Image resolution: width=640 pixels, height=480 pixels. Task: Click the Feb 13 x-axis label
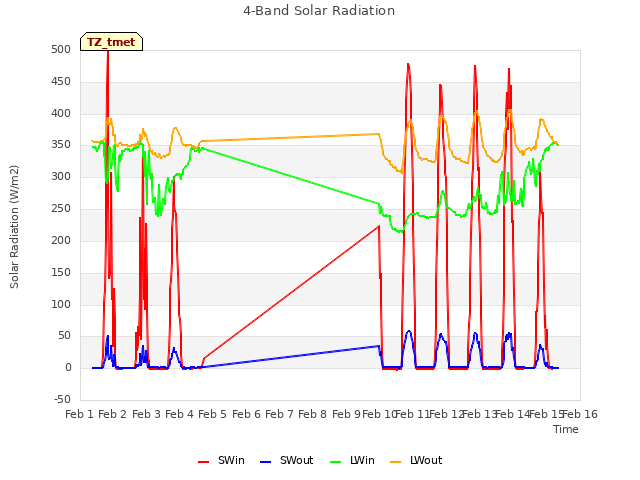click(x=479, y=415)
